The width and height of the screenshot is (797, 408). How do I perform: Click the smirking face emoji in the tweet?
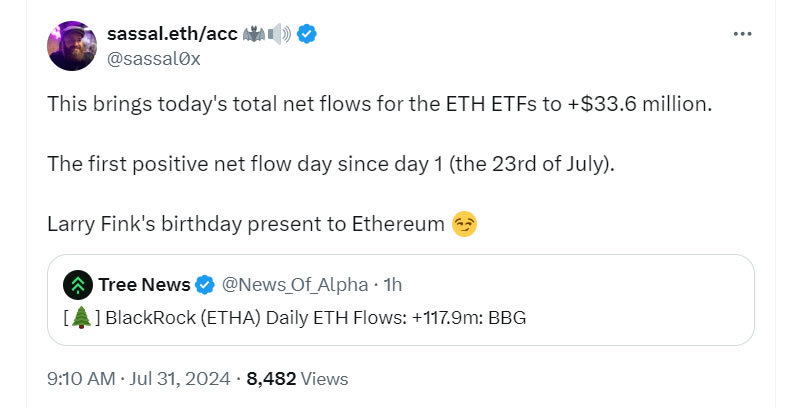coord(464,224)
